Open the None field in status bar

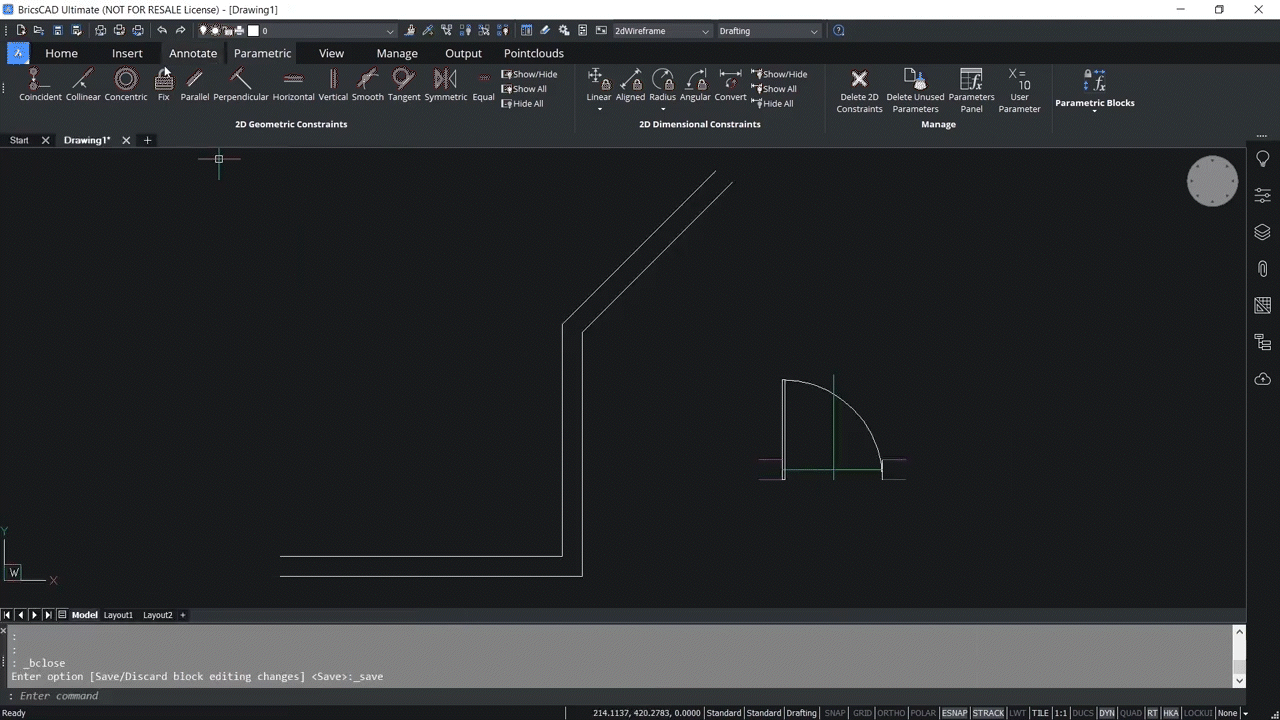[x=1227, y=713]
